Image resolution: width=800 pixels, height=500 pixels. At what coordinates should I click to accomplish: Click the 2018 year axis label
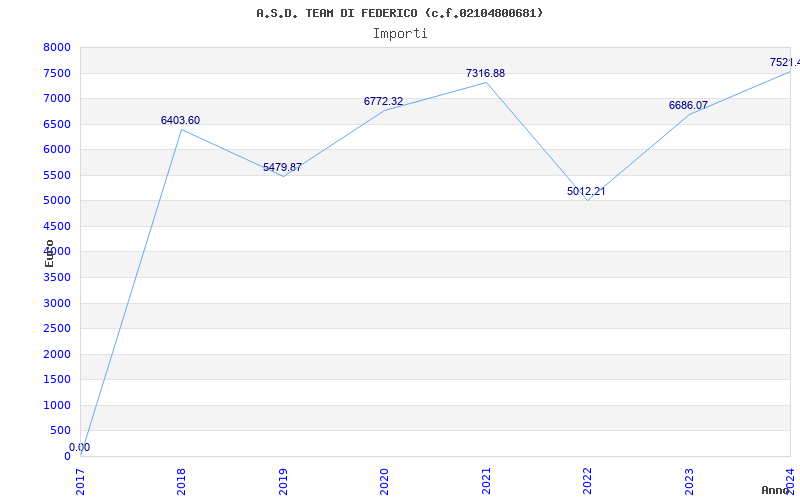[x=181, y=481]
